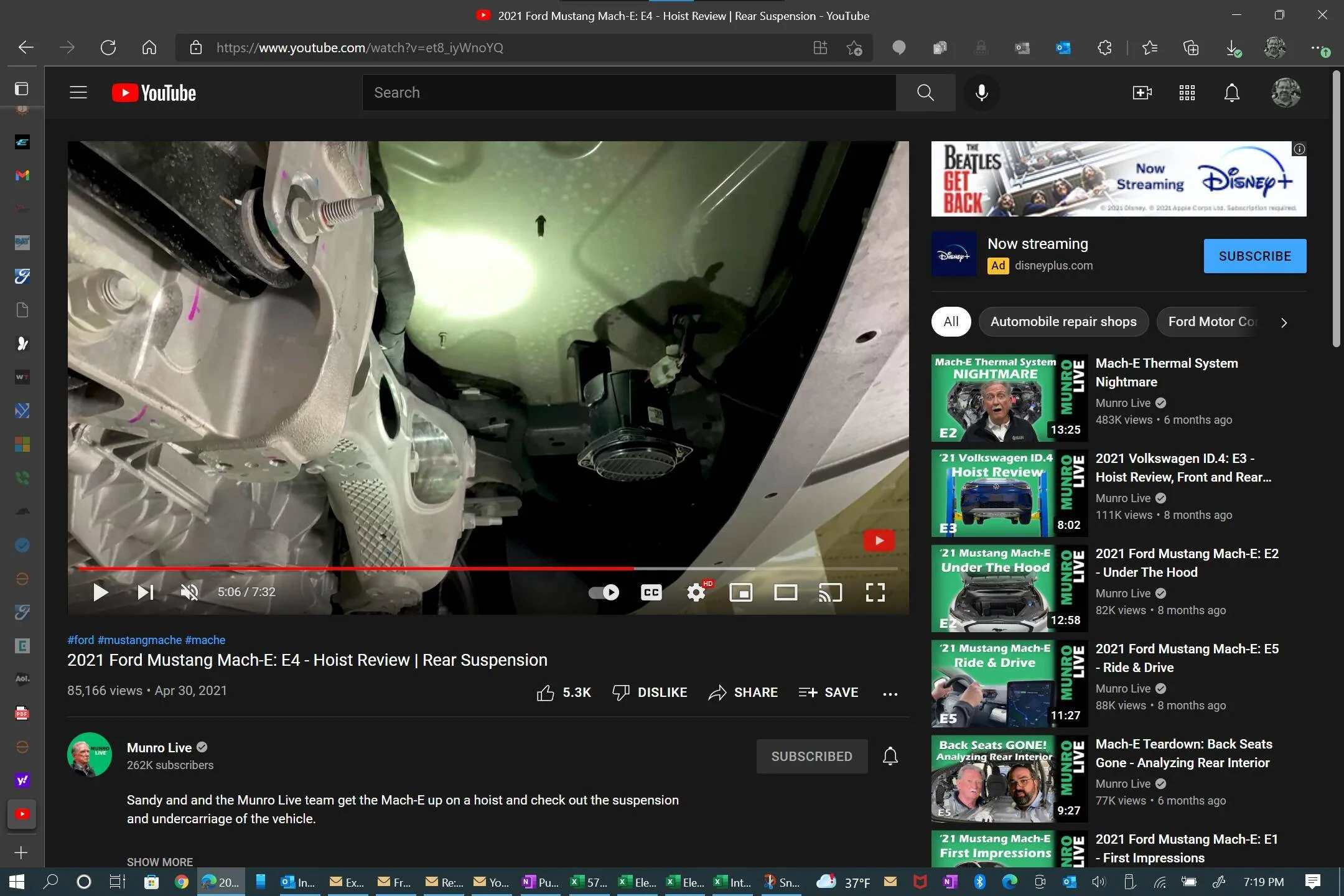Open account avatar menu on YouTube
The image size is (1344, 896).
click(x=1286, y=93)
